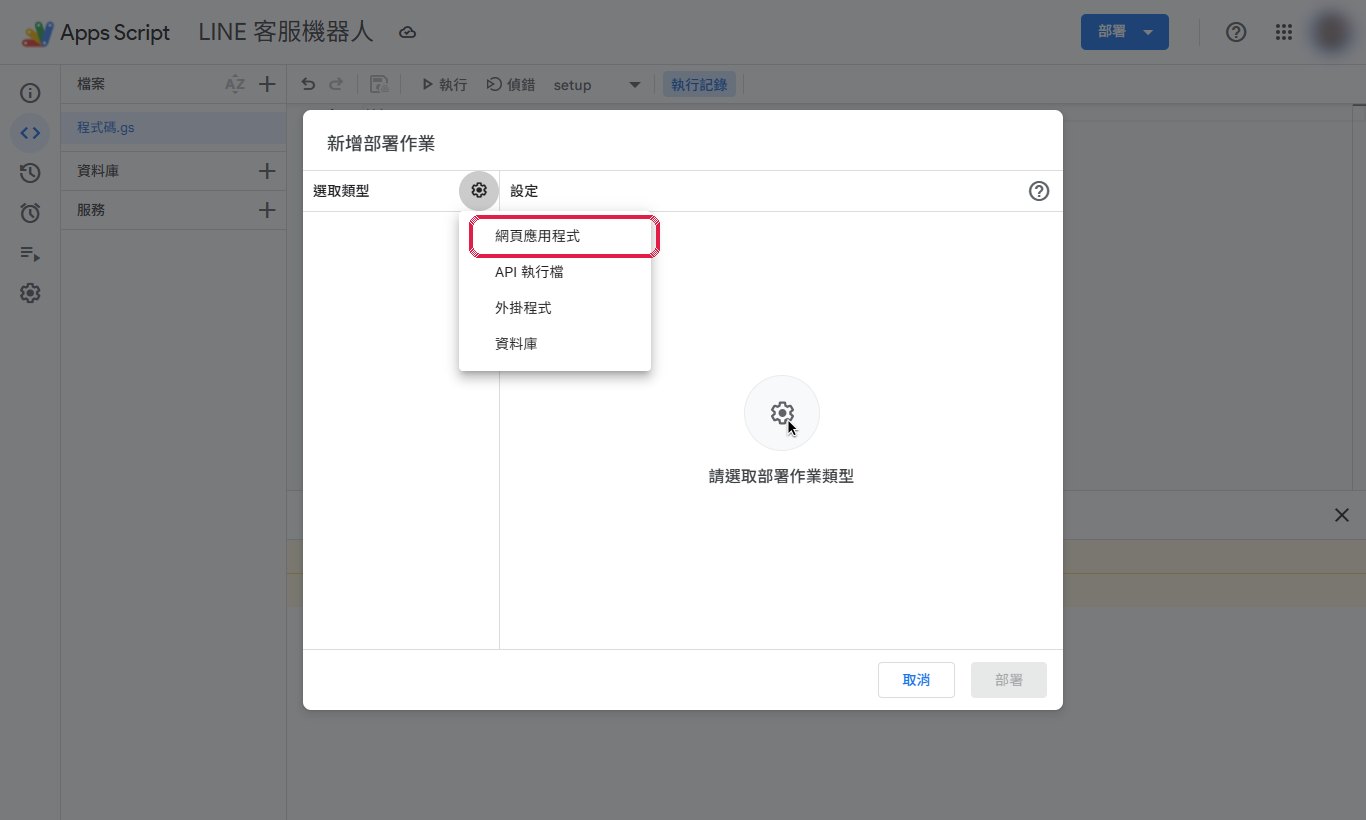Open Project Settings gear in sidebar
Image resolution: width=1366 pixels, height=820 pixels.
coord(30,293)
